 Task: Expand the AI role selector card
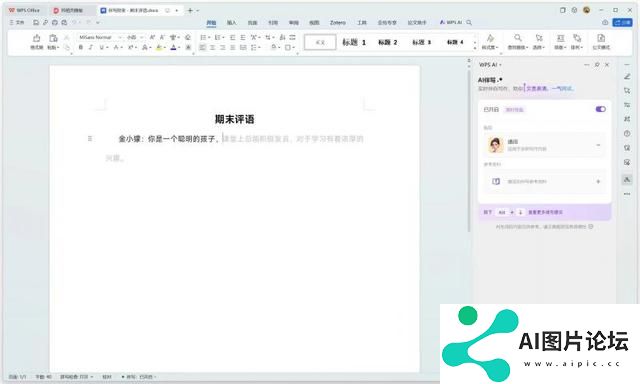click(x=544, y=145)
